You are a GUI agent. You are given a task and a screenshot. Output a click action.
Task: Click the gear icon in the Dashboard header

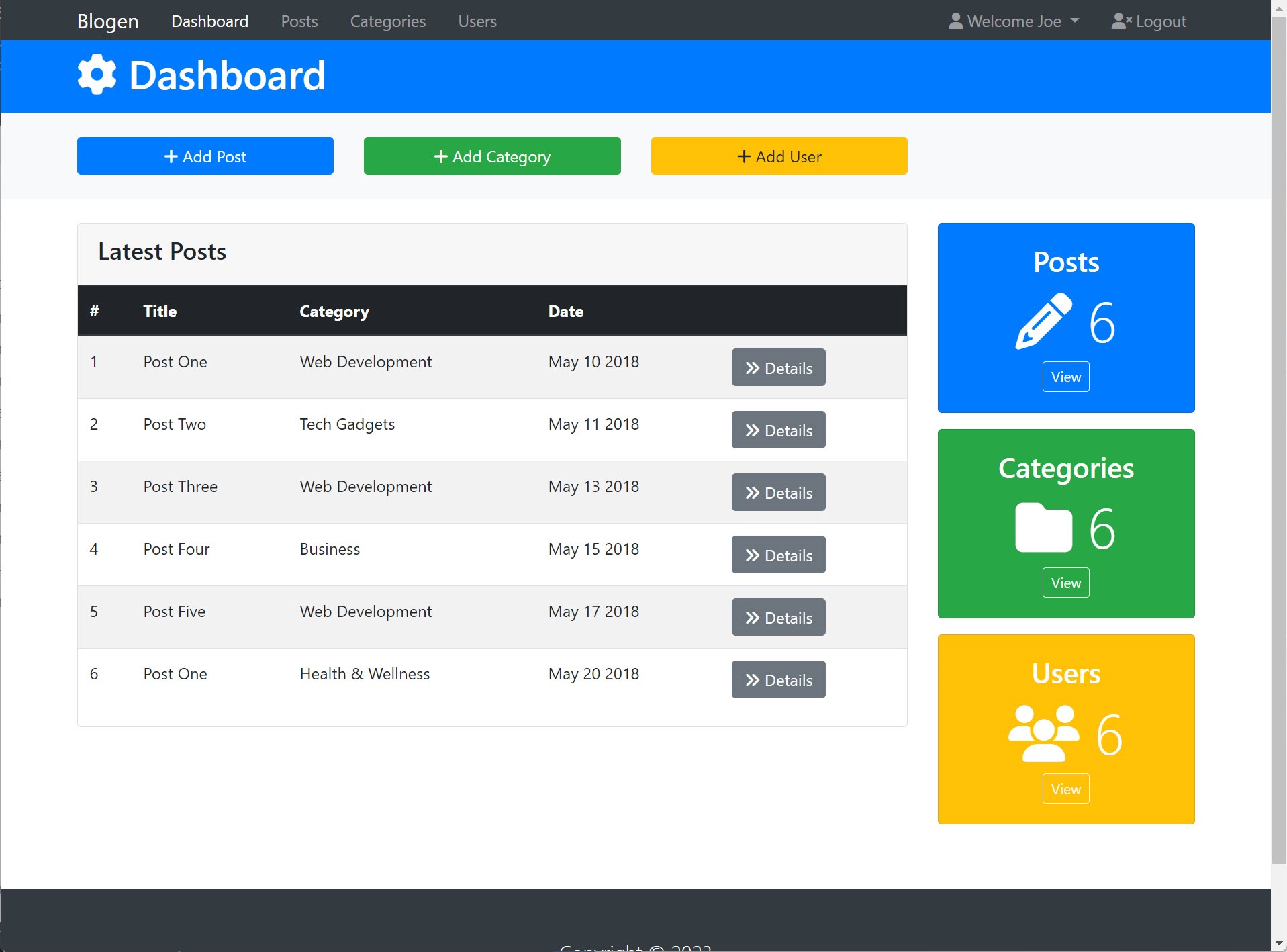click(x=96, y=74)
